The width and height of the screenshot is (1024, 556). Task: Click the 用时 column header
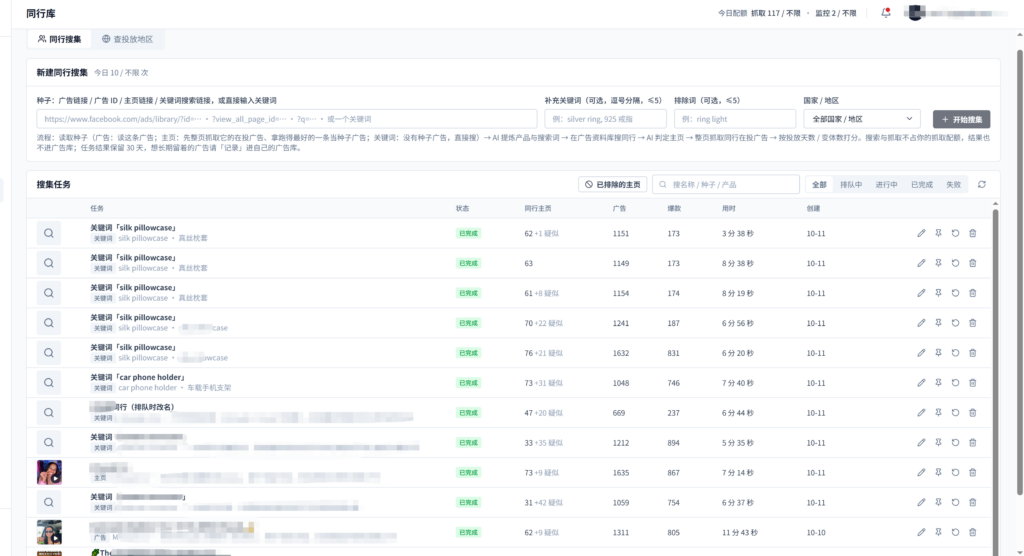click(728, 208)
